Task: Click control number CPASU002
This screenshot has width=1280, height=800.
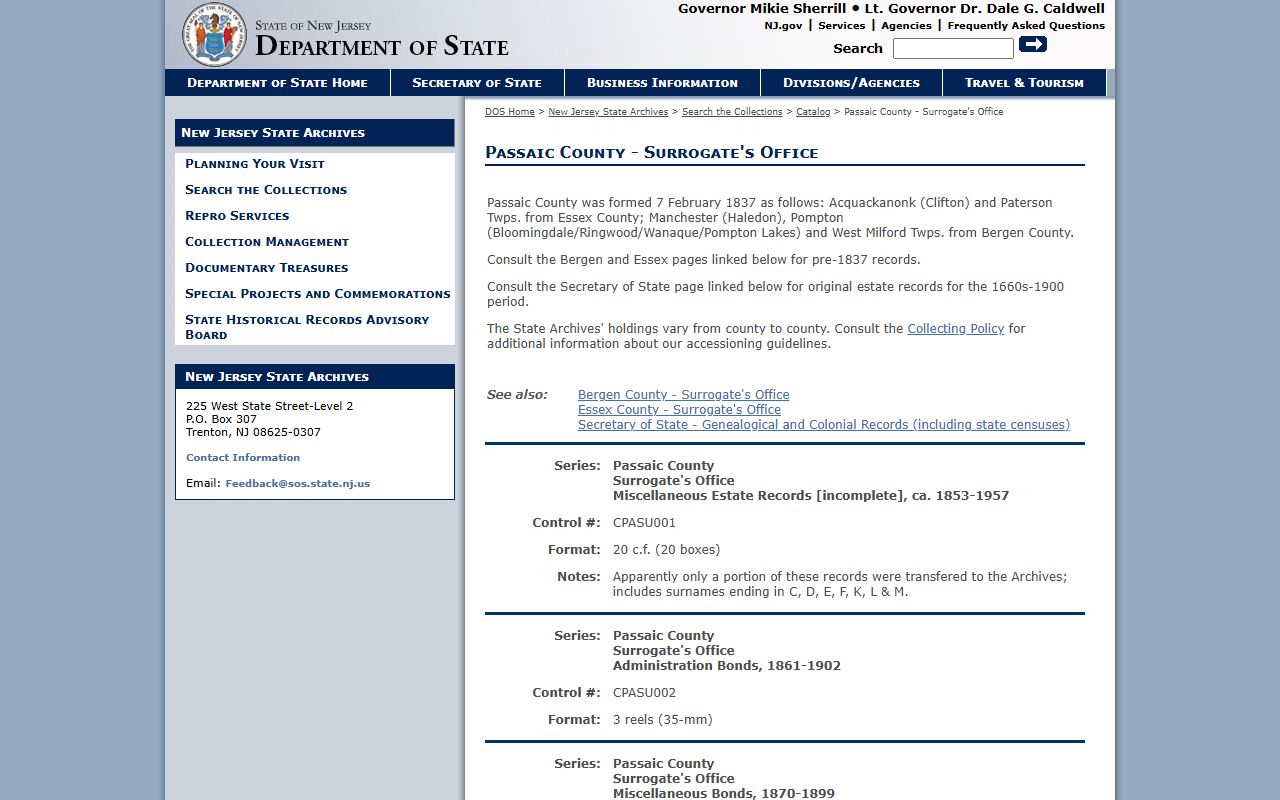Action: point(644,693)
